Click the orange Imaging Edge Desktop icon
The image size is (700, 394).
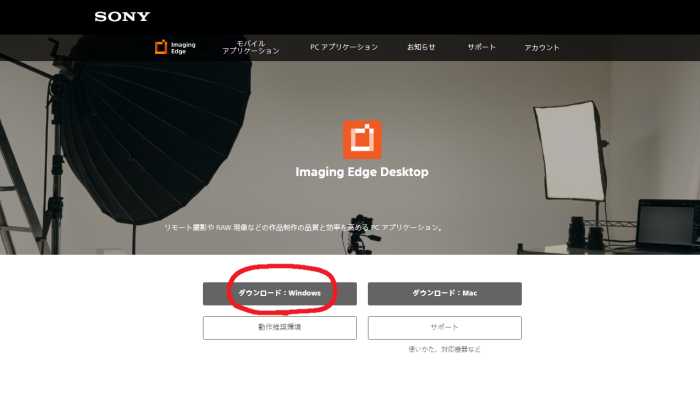[x=362, y=140]
